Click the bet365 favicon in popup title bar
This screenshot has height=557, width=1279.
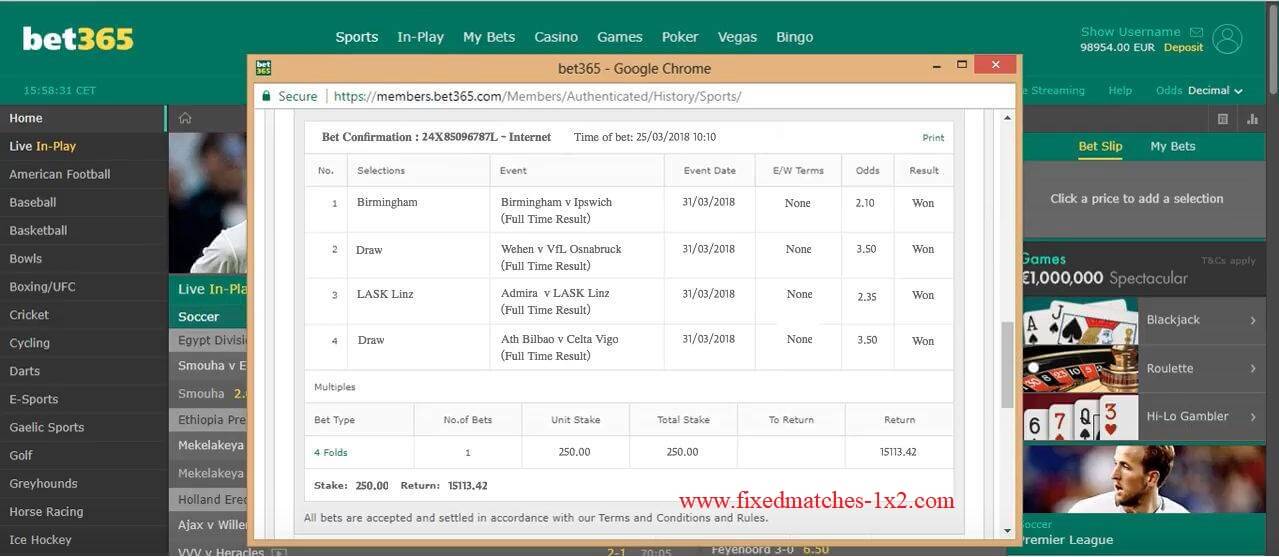pyautogui.click(x=263, y=68)
